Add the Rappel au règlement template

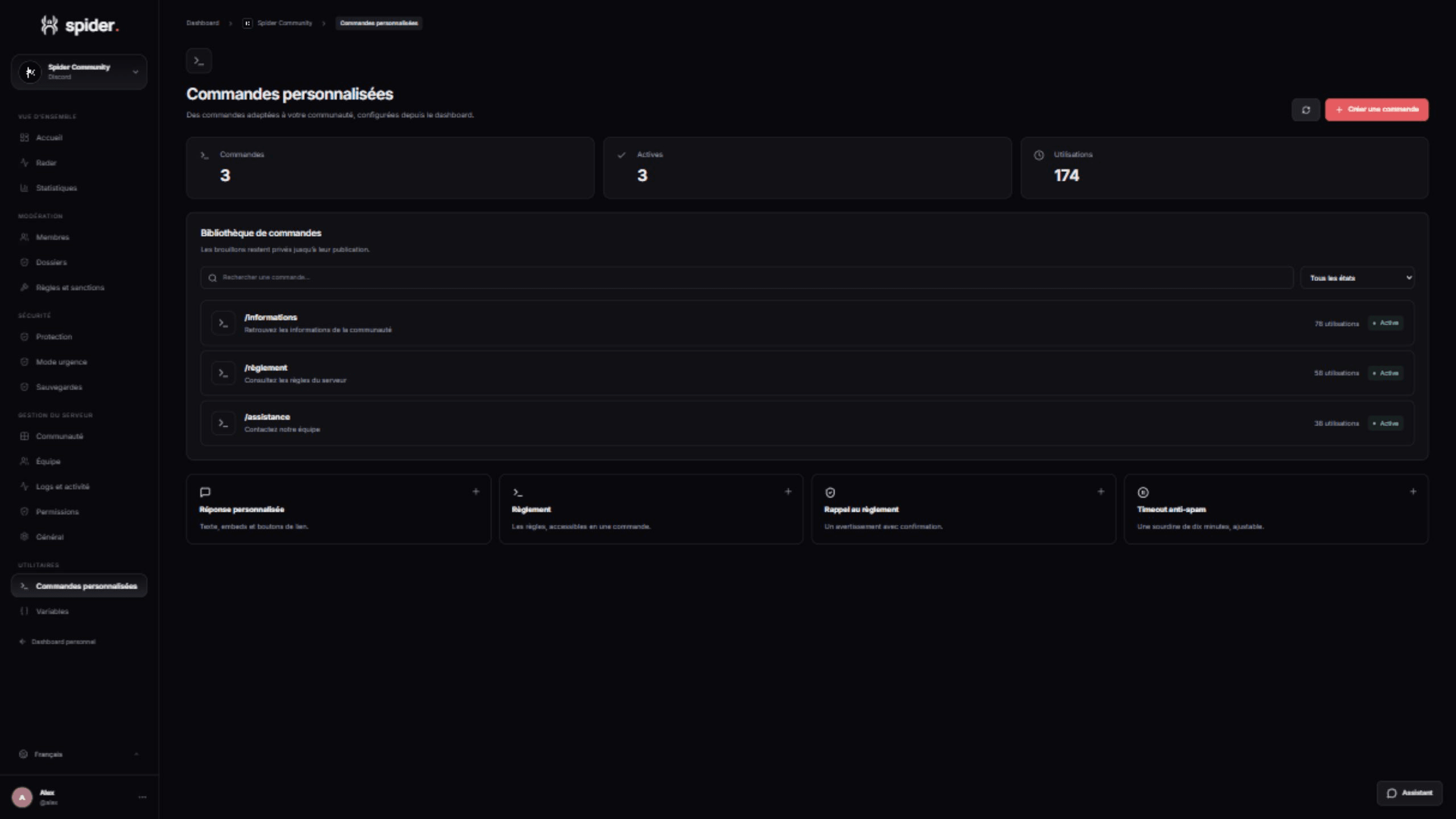pos(1101,491)
